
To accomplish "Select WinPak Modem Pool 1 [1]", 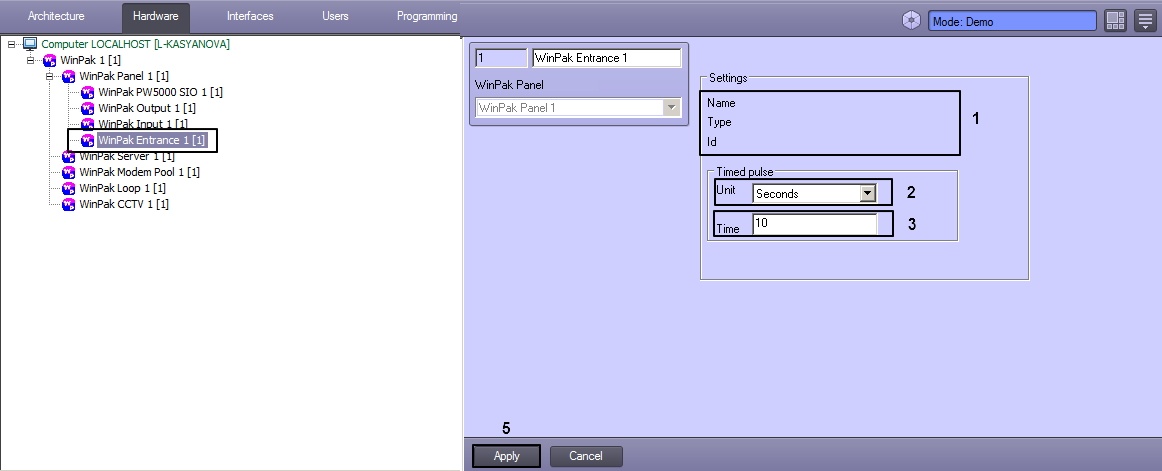I will (139, 172).
